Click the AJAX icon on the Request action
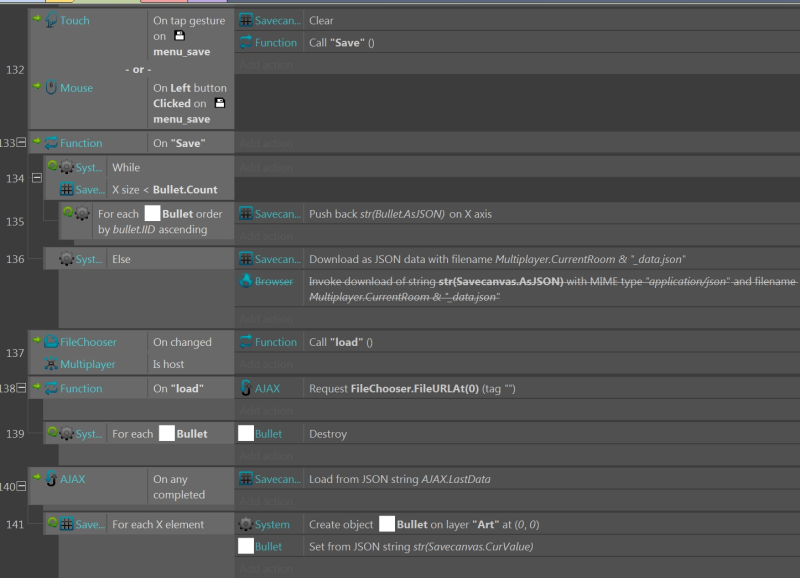 tap(245, 388)
